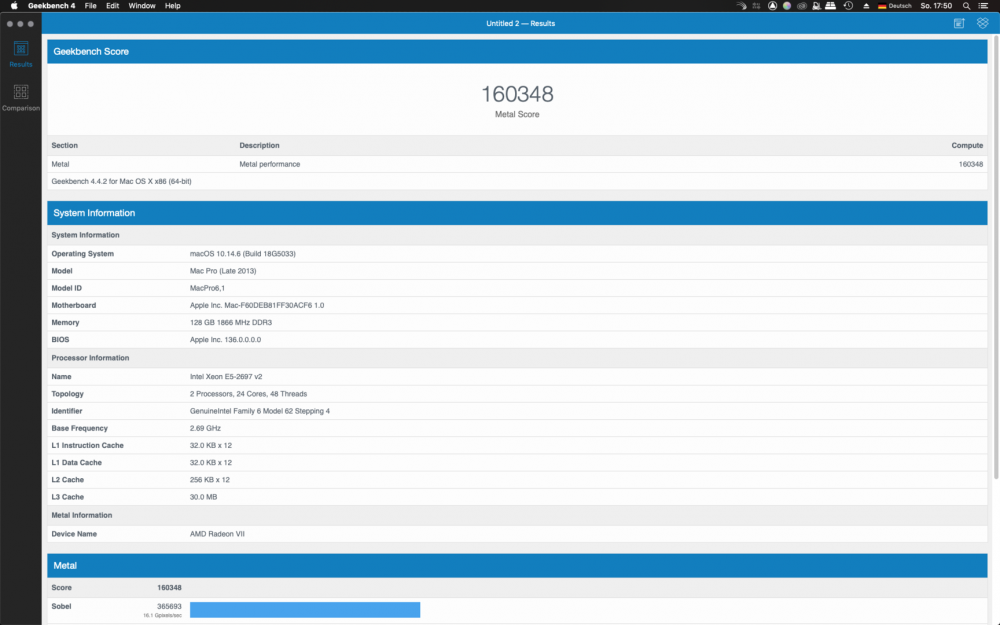Click the Compute value 160348 in table
This screenshot has width=1000, height=625.
[x=971, y=164]
